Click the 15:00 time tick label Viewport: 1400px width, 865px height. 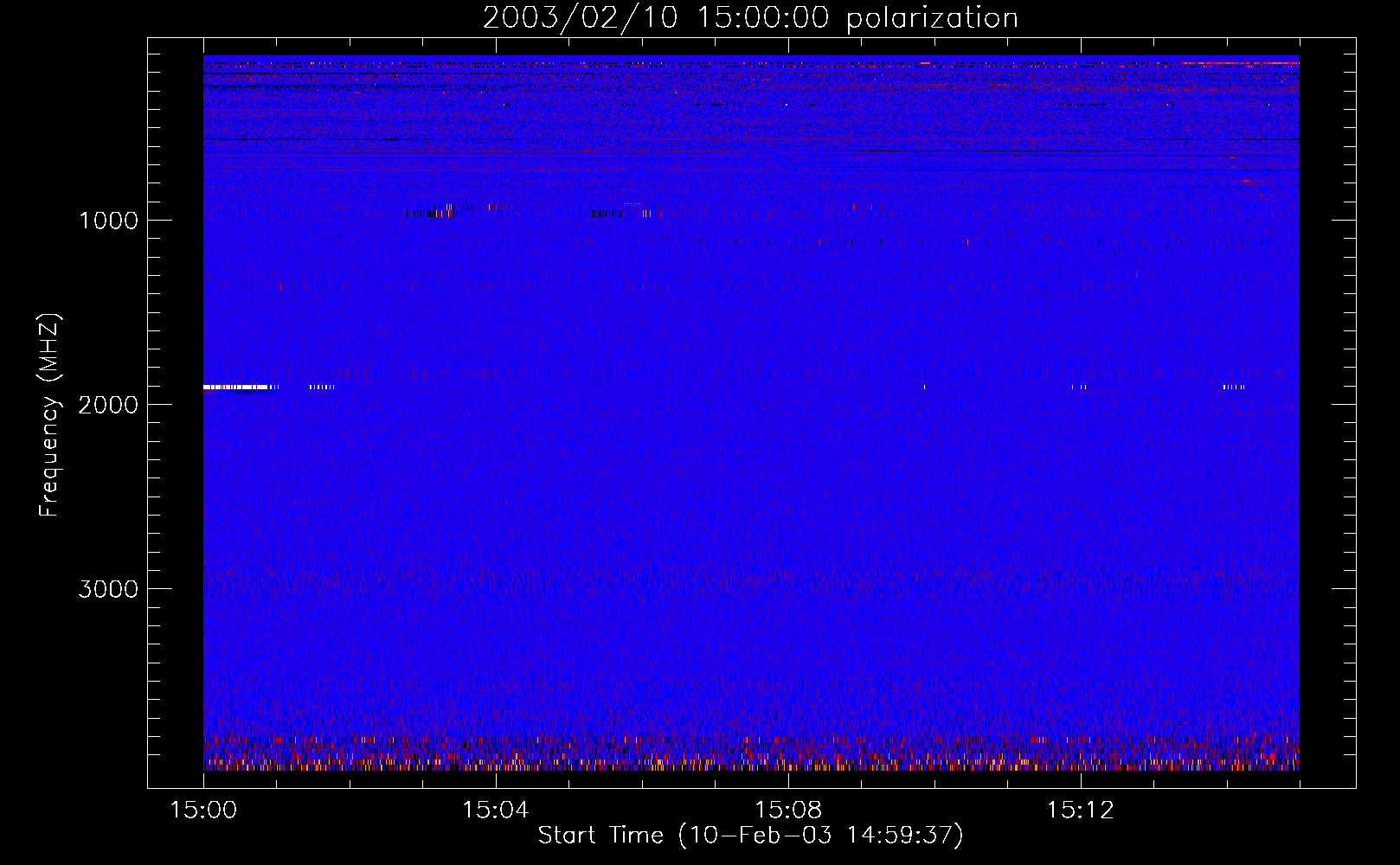[203, 811]
